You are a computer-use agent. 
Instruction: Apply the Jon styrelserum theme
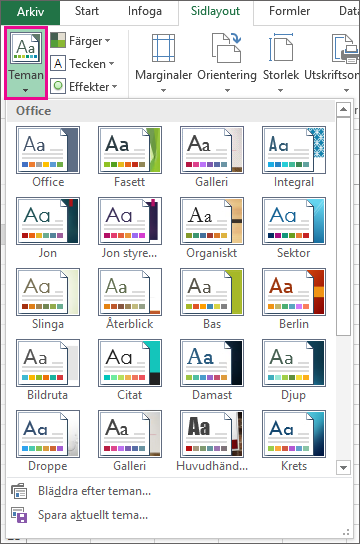(130, 228)
